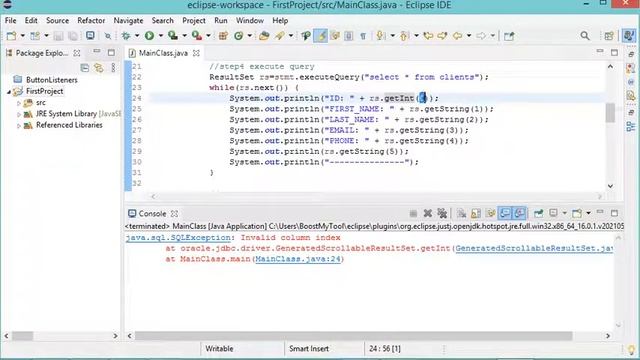Toggle Scroll Lock in Console toolbar
Image resolution: width=640 pixels, height=360 pixels.
click(476, 213)
